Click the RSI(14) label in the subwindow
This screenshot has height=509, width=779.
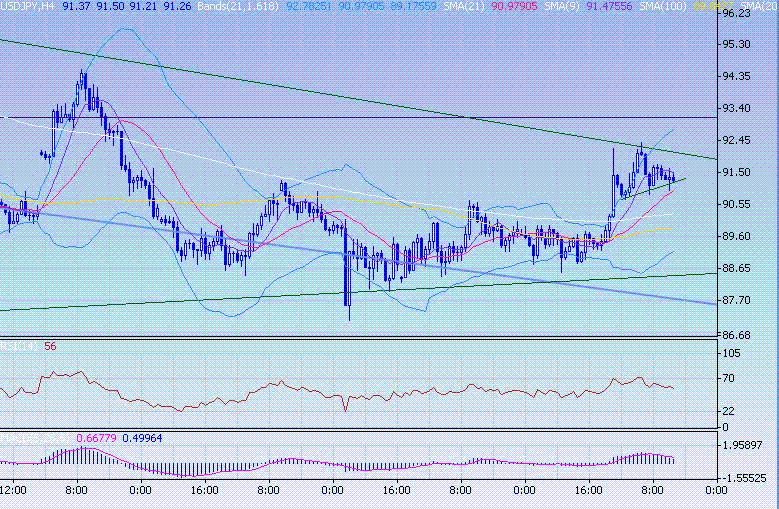19,346
